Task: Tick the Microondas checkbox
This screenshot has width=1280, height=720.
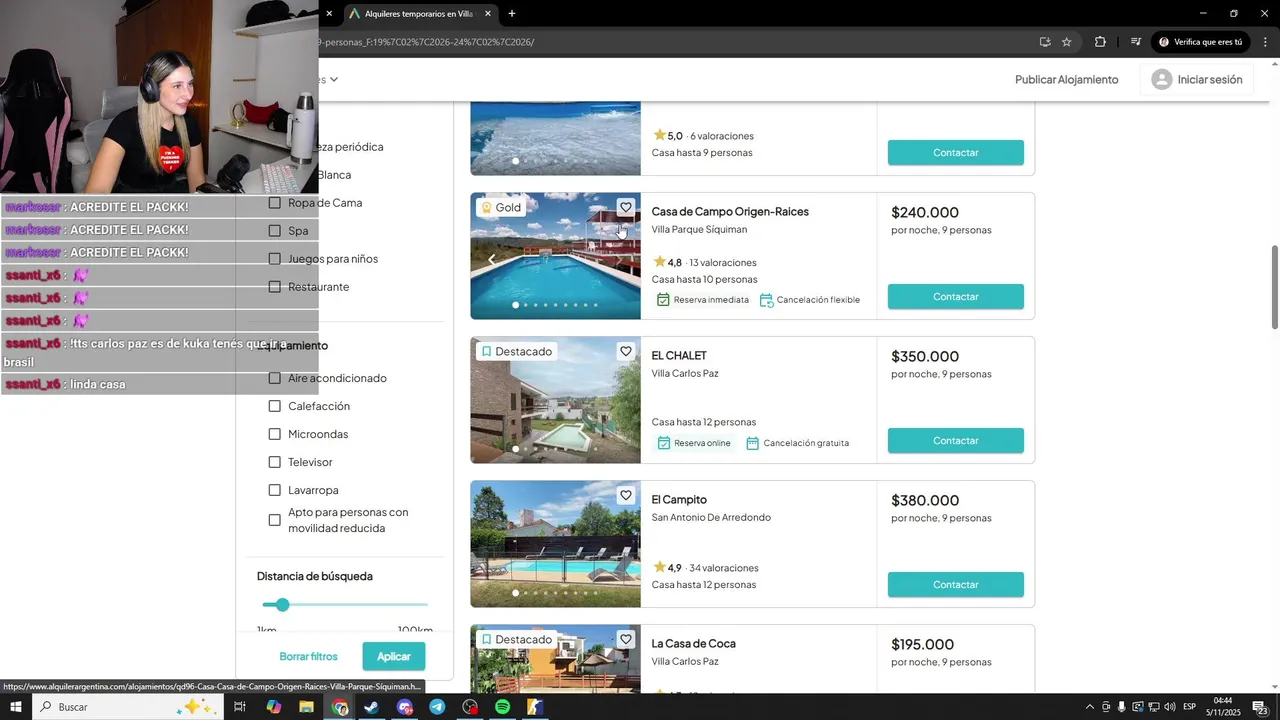Action: coord(275,434)
